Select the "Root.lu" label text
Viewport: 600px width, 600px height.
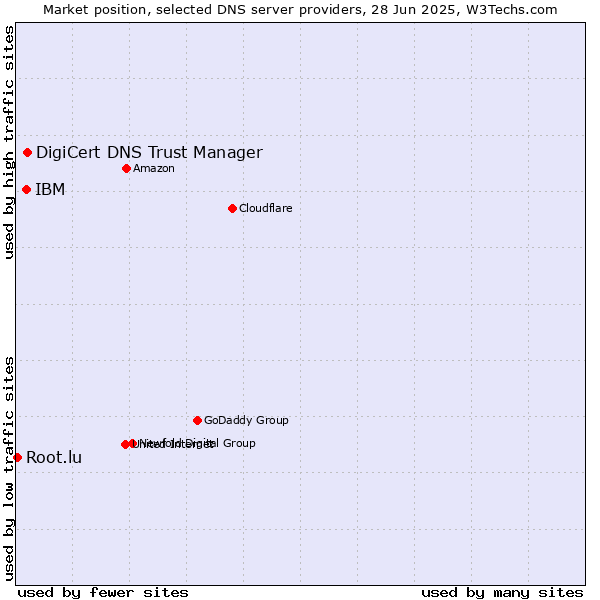click(54, 457)
